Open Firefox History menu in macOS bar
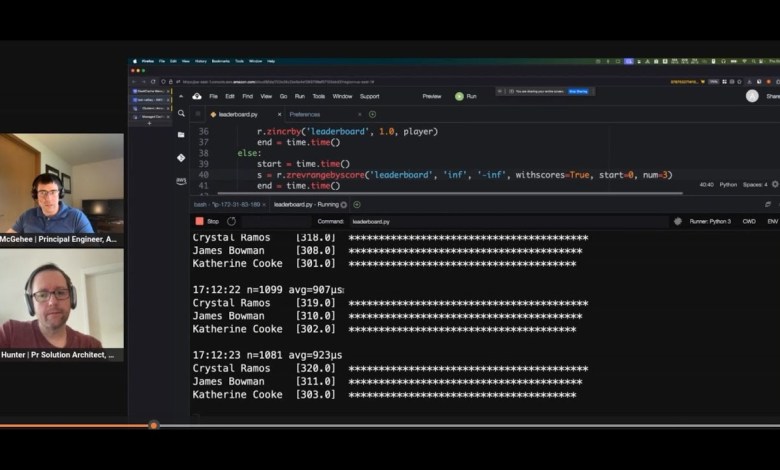The width and height of the screenshot is (780, 470). click(200, 61)
